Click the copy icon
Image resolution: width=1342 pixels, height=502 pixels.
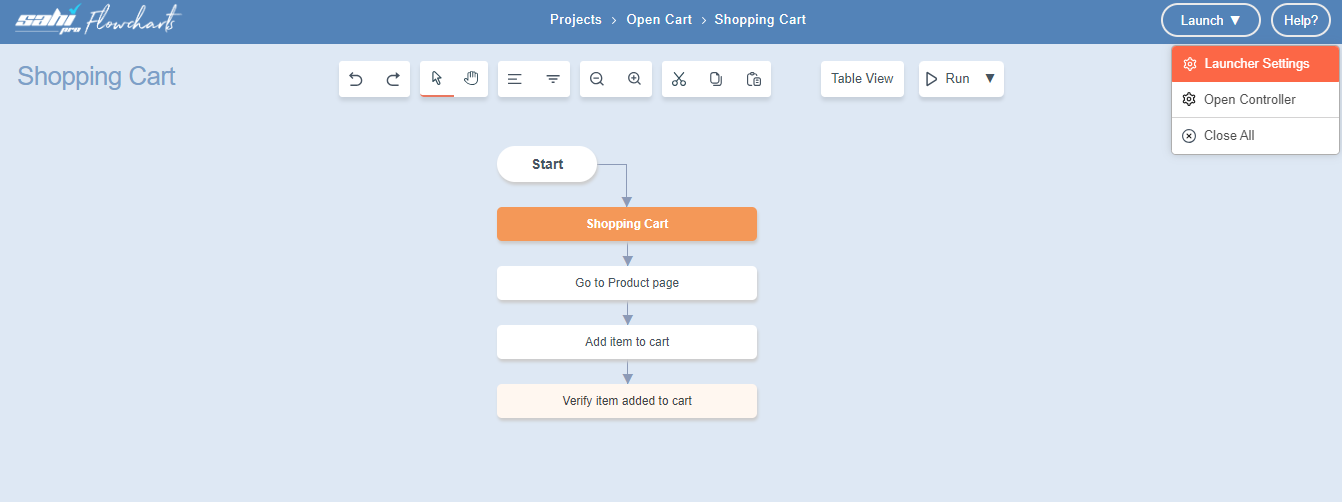coord(716,79)
